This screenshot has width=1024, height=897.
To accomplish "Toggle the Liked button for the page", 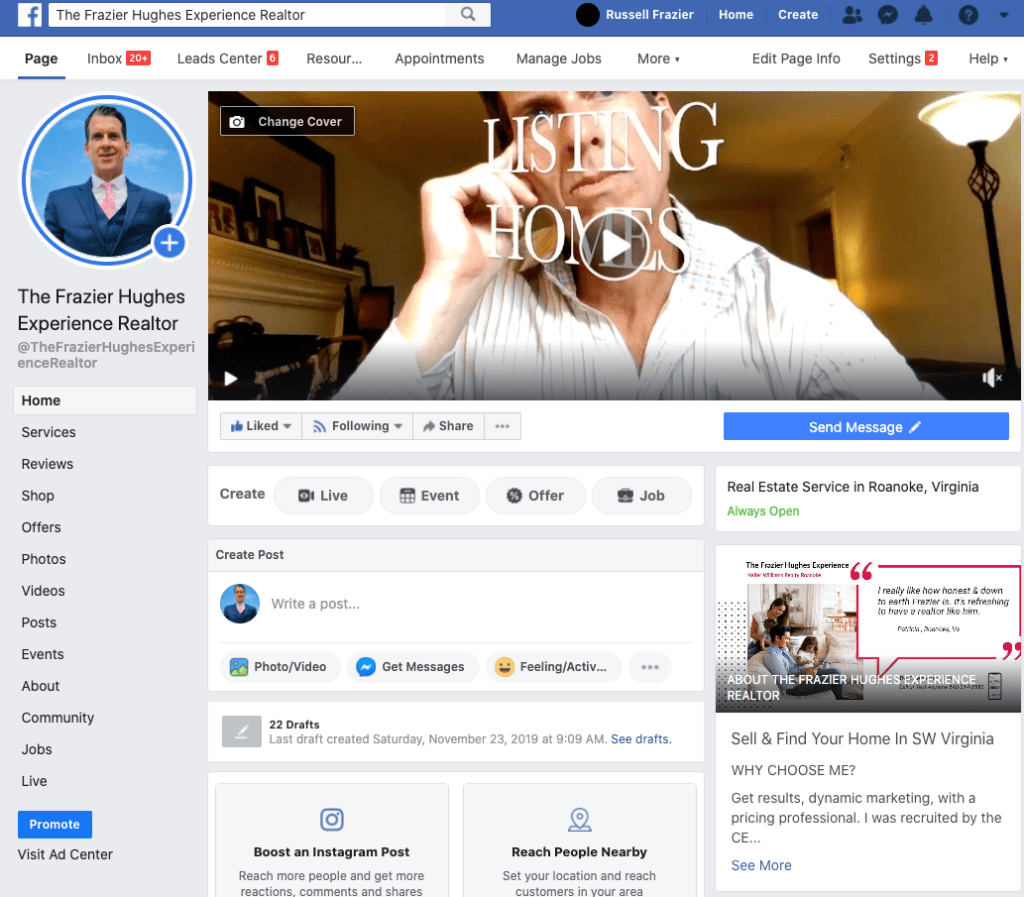I will coord(260,426).
